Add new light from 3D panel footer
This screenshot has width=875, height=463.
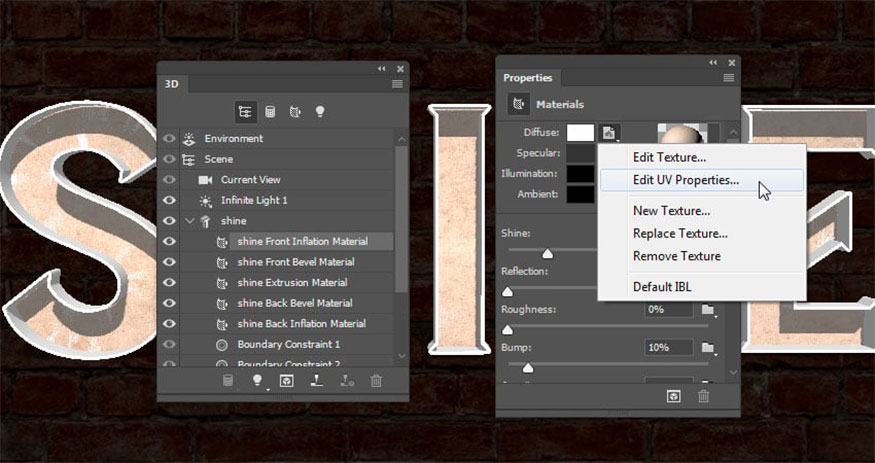pyautogui.click(x=257, y=380)
